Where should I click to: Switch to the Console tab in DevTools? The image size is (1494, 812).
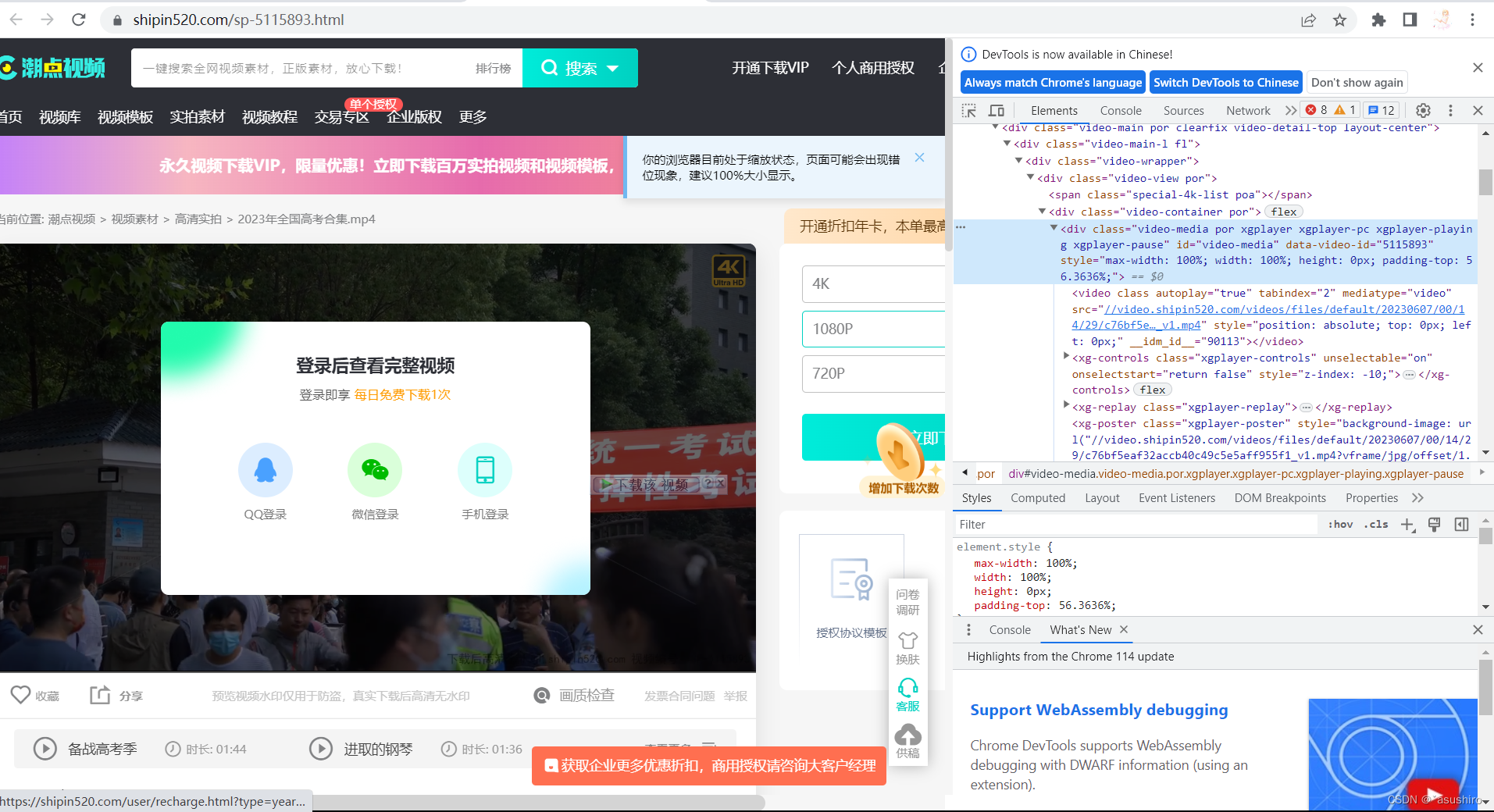click(1121, 111)
